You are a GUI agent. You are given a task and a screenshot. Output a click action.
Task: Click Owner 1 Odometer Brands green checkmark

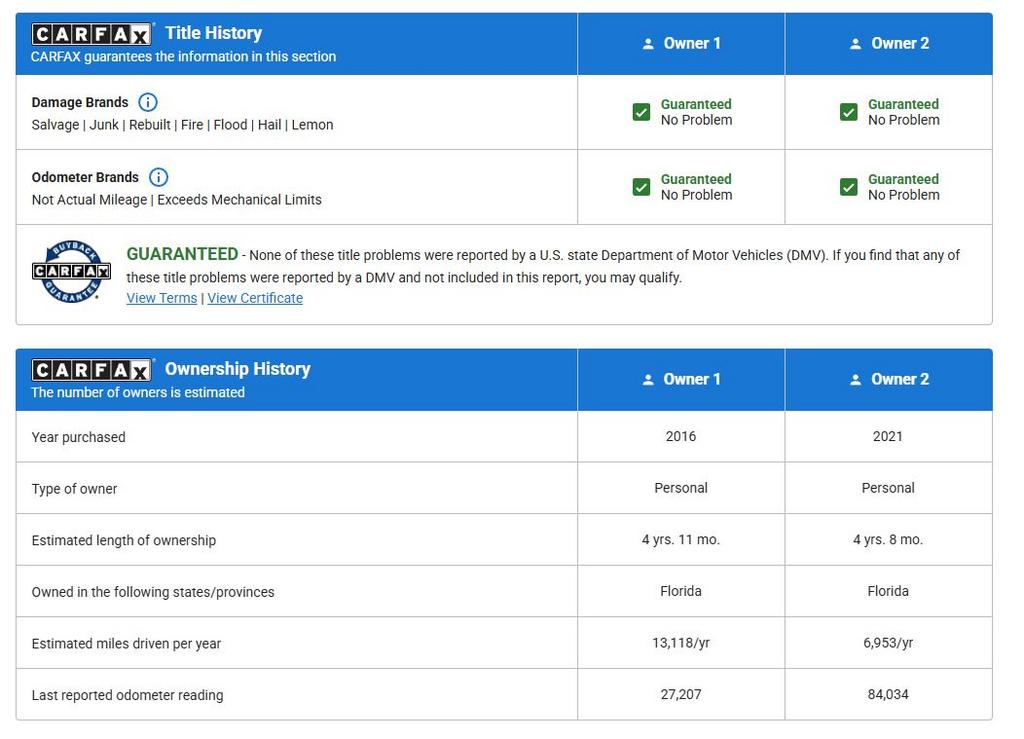tap(642, 187)
